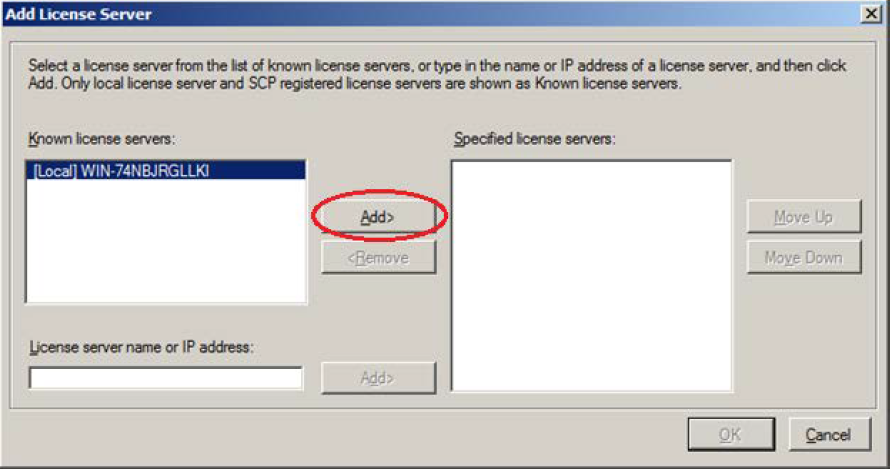Click the instruction line starting 'Select a license server'

(437, 65)
